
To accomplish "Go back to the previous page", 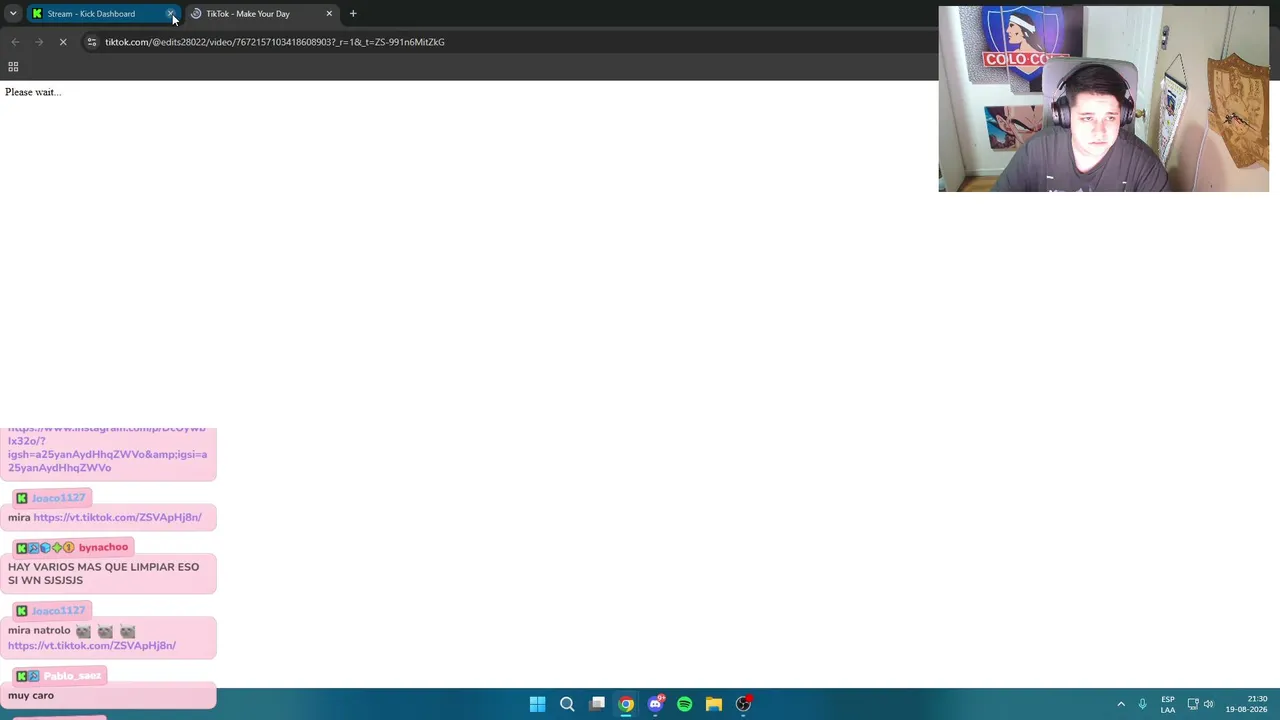I will click(x=15, y=42).
